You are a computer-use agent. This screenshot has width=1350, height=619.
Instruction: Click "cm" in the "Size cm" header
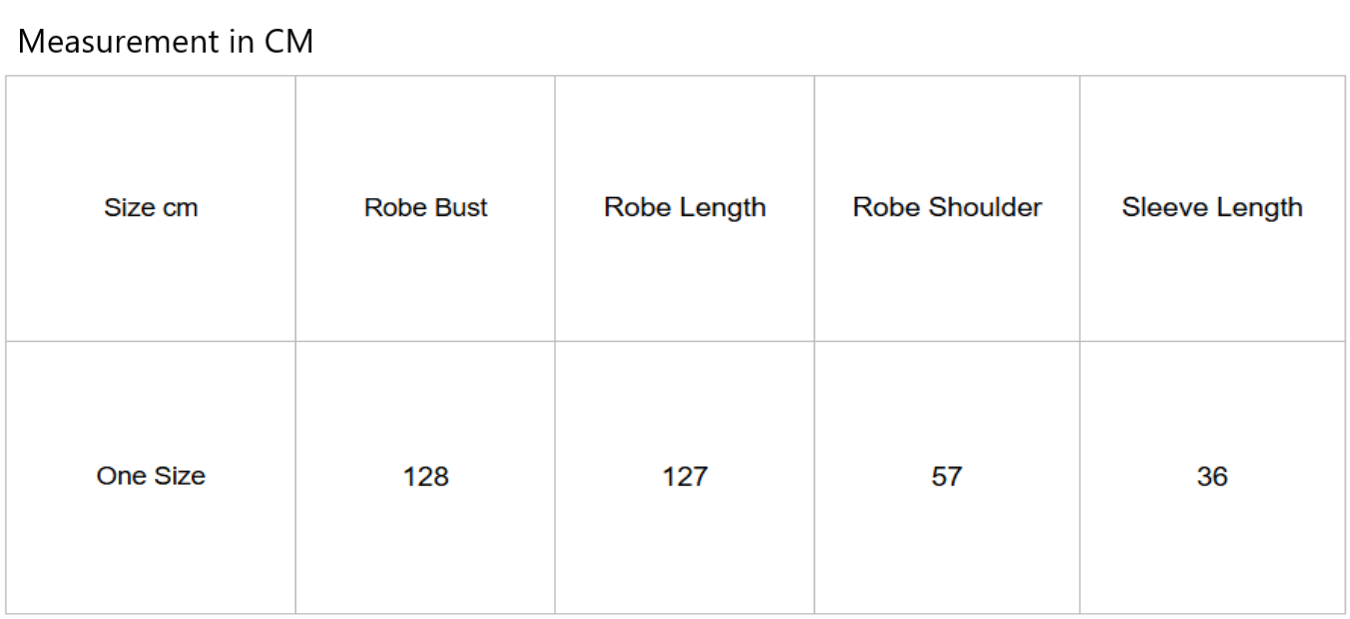[181, 208]
